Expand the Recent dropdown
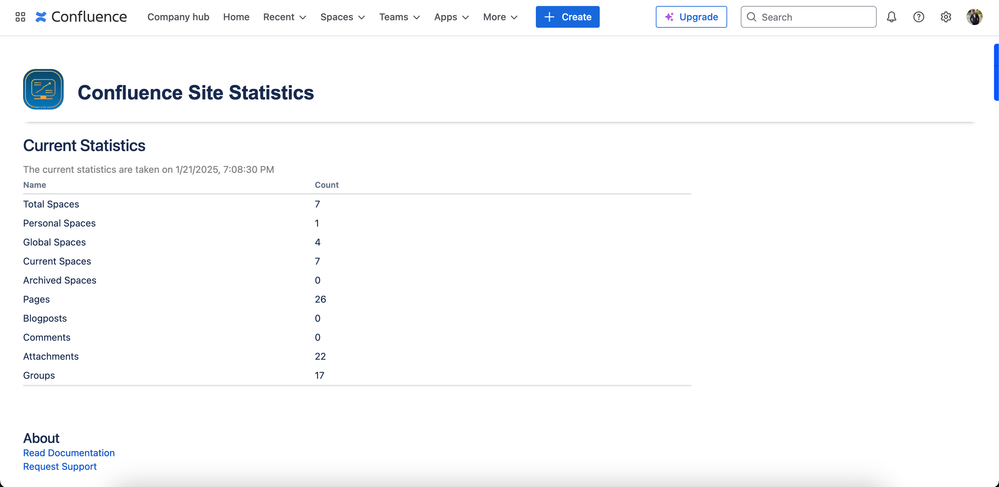Image resolution: width=999 pixels, height=487 pixels. (x=284, y=17)
